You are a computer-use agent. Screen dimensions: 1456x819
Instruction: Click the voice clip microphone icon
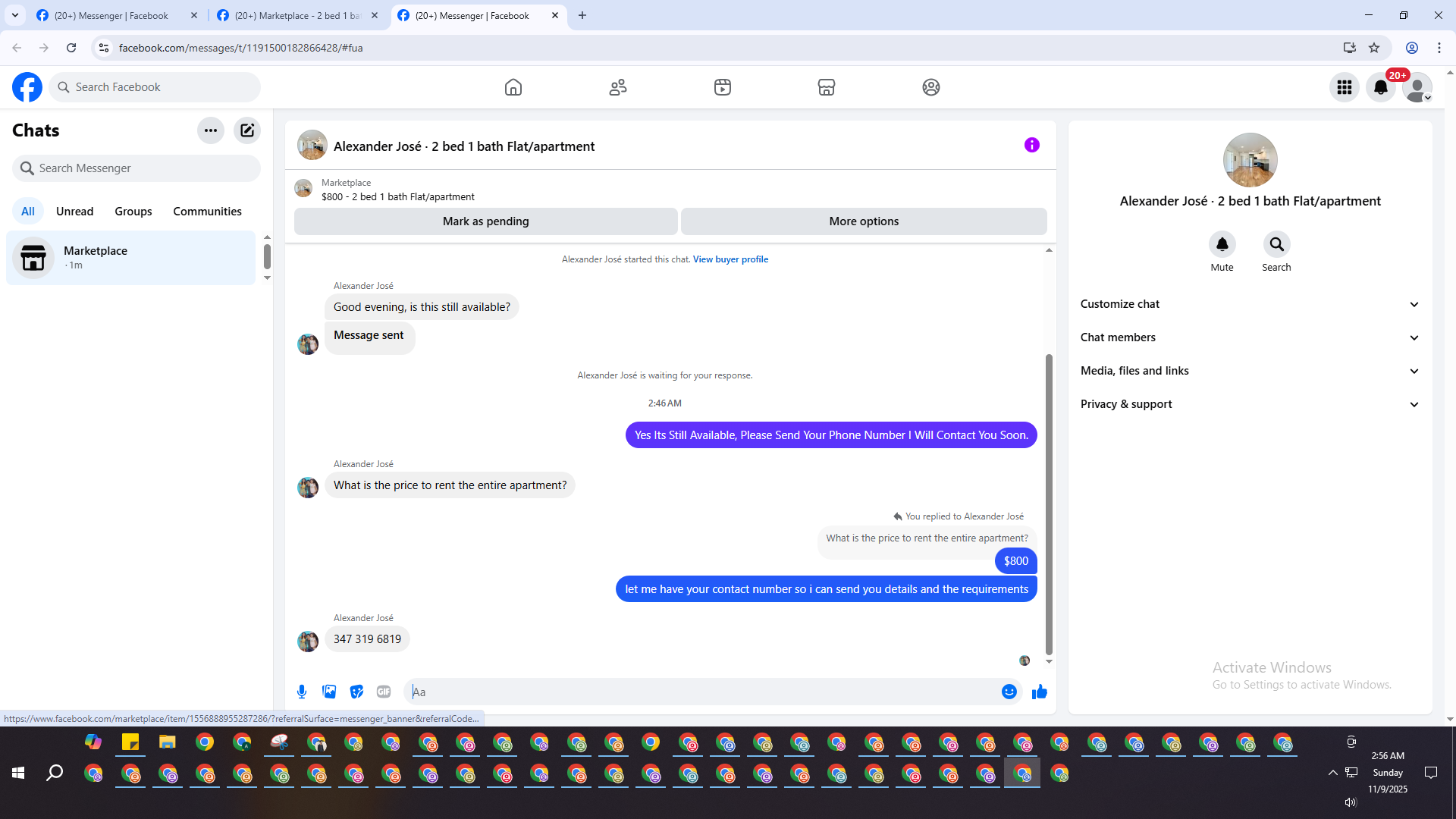click(302, 692)
